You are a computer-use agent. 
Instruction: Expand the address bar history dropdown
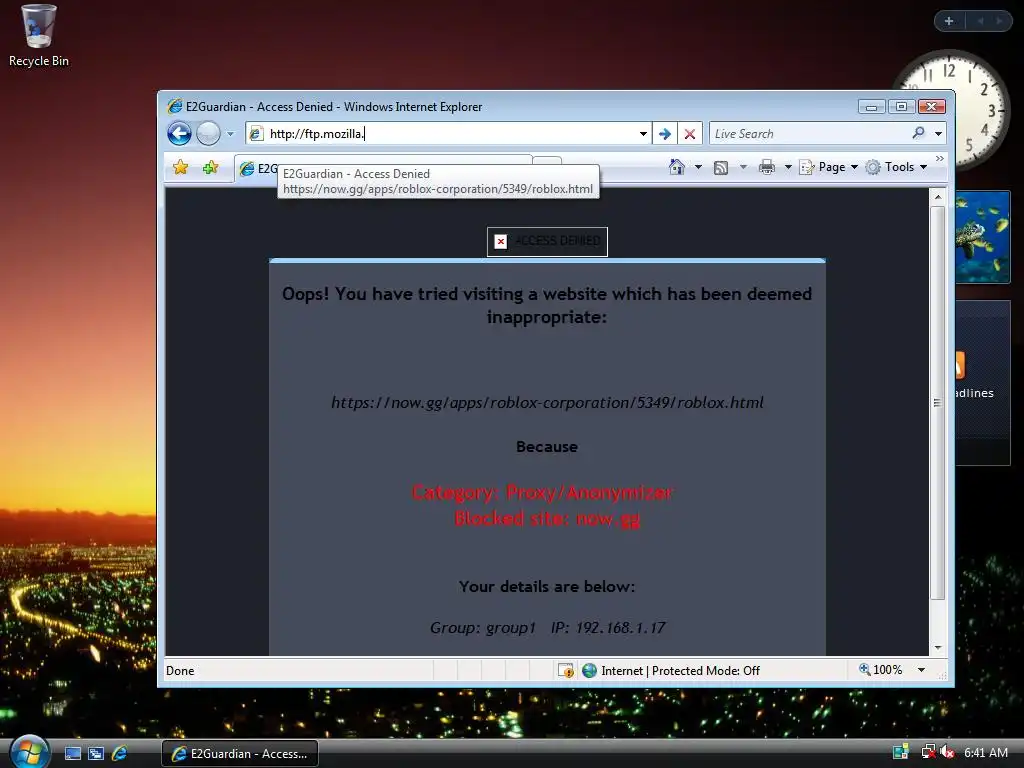643,134
